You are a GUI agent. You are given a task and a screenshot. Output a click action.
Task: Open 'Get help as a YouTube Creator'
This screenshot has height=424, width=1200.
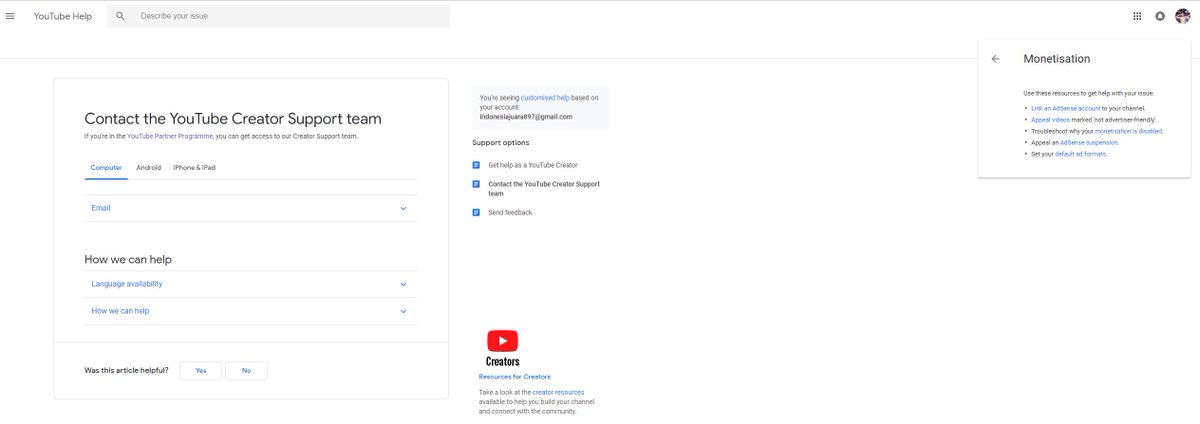[533, 165]
